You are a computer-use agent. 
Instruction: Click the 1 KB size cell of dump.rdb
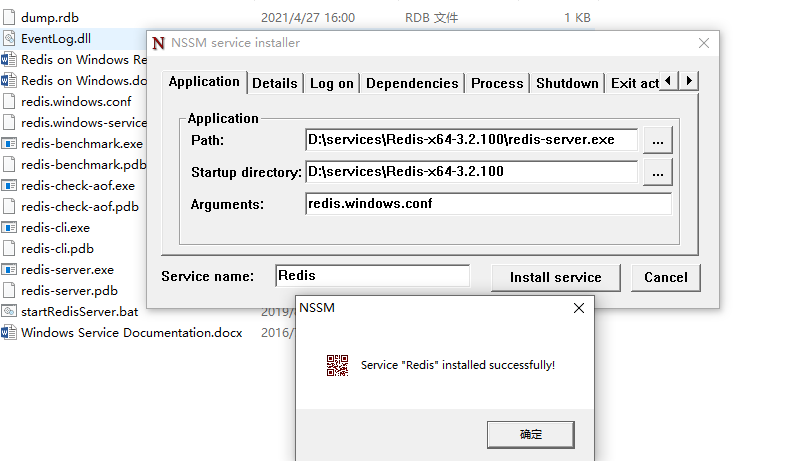[x=577, y=18]
